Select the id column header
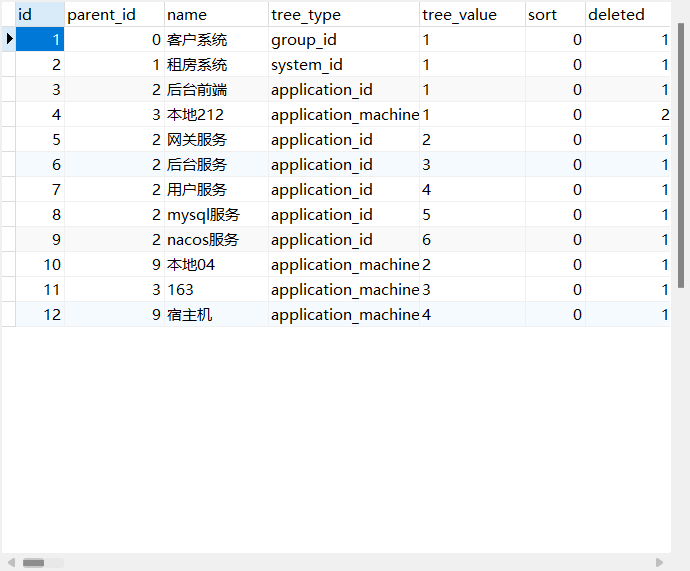The height and width of the screenshot is (571, 690). [x=39, y=15]
